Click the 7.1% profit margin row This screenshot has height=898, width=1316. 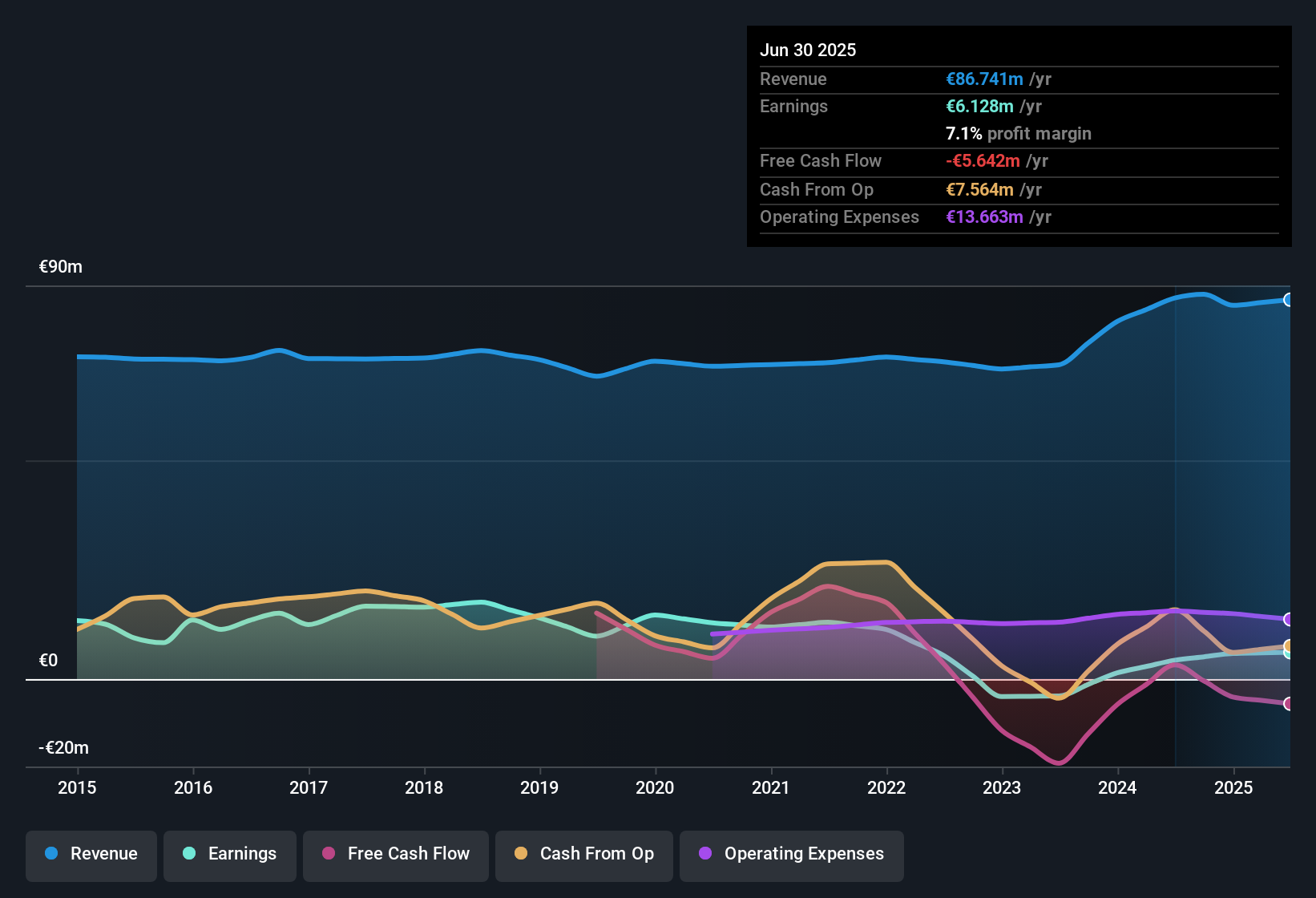[1018, 134]
